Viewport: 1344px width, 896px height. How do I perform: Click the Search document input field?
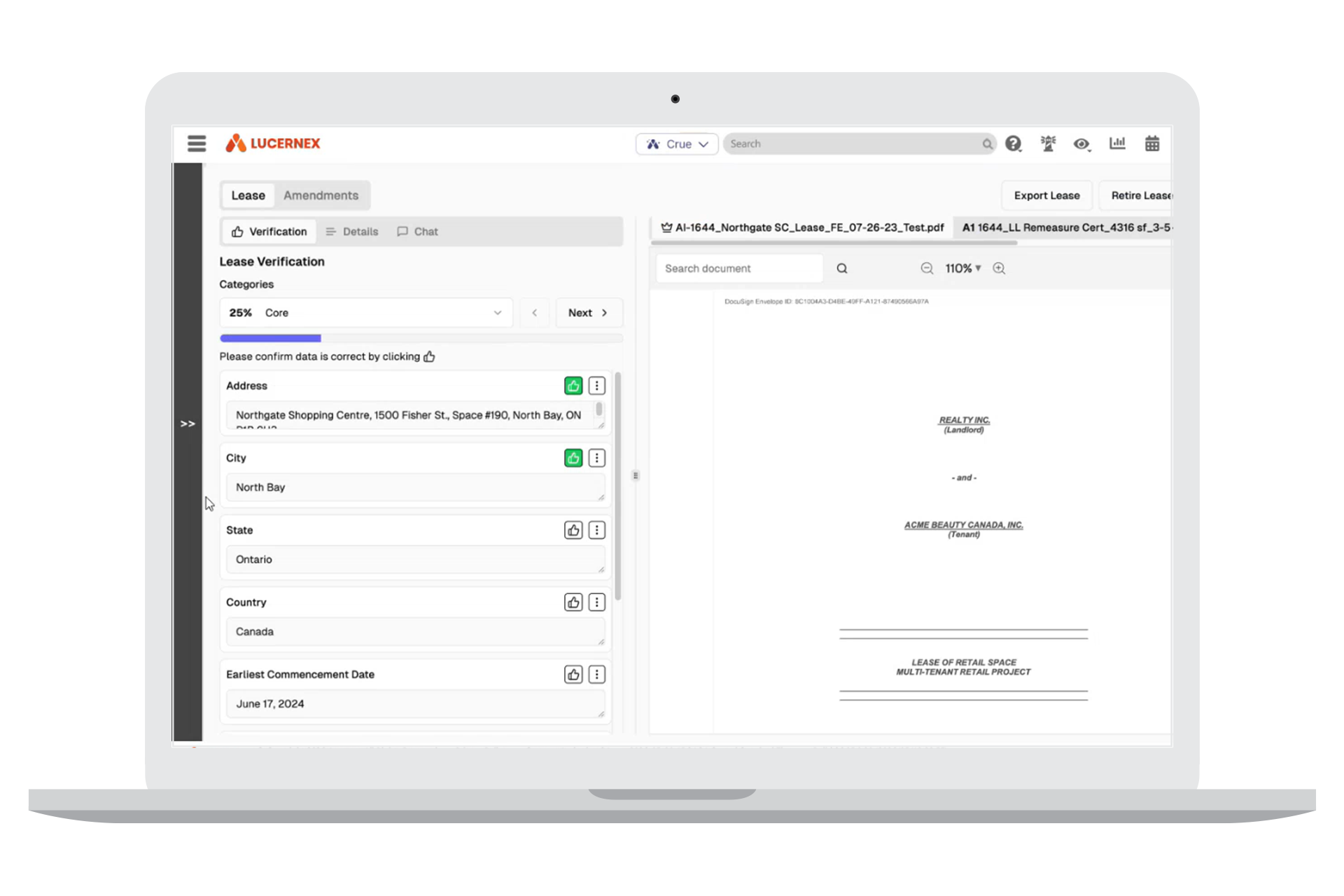pos(739,268)
